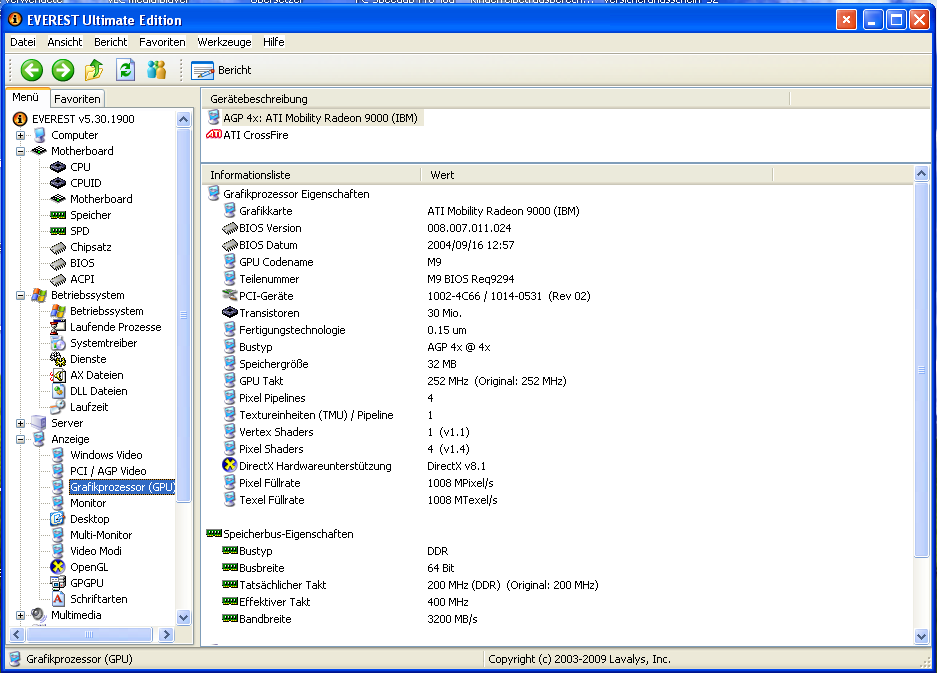Select the Laufzeit icon
Image resolution: width=937 pixels, height=673 pixels.
tap(58, 407)
